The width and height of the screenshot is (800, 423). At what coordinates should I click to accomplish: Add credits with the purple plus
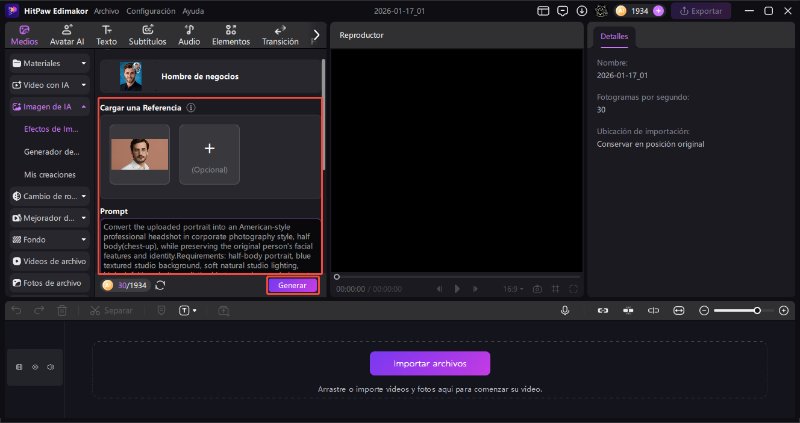[659, 11]
